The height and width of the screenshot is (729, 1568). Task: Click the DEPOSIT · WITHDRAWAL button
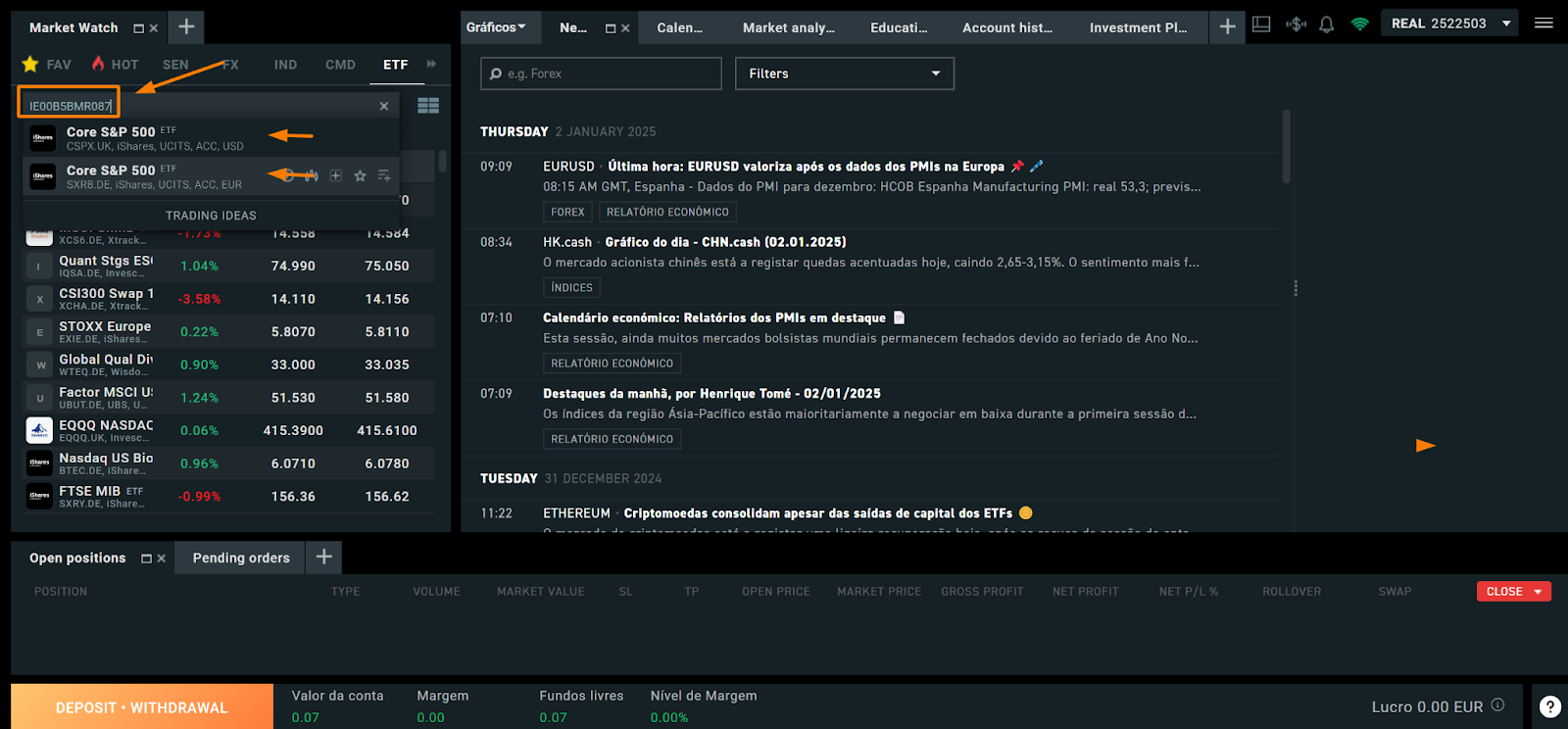(x=142, y=706)
